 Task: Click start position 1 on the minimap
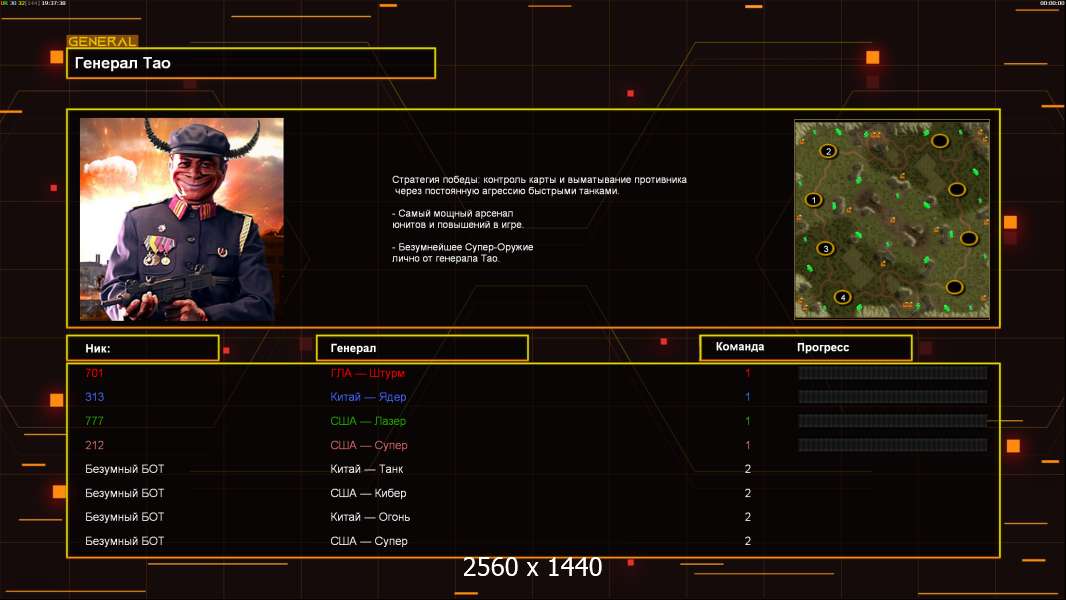[x=813, y=200]
